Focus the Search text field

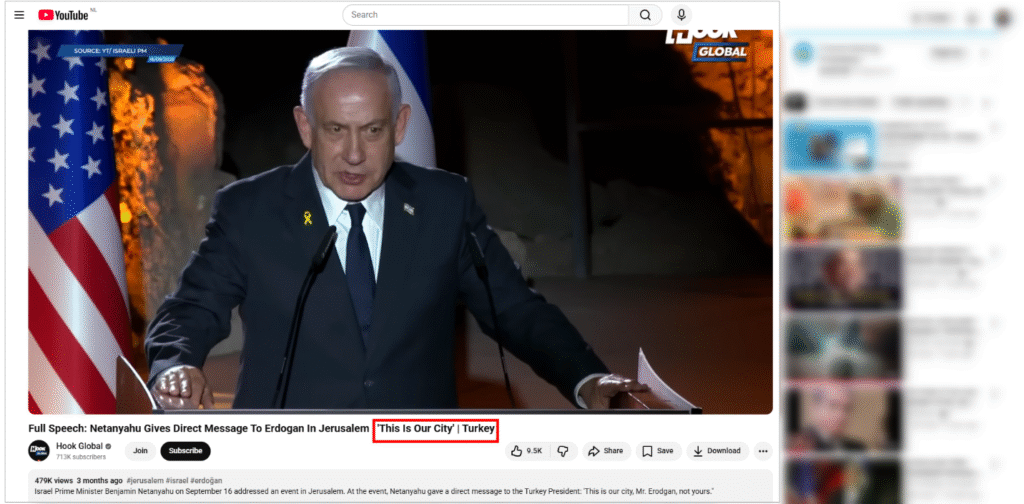[485, 15]
